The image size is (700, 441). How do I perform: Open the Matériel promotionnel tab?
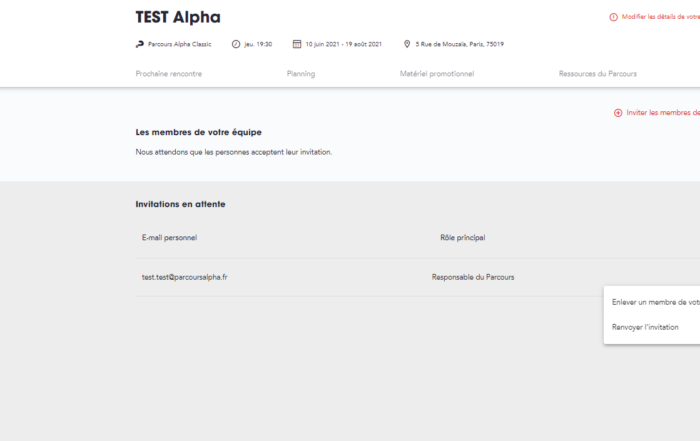[x=437, y=74]
